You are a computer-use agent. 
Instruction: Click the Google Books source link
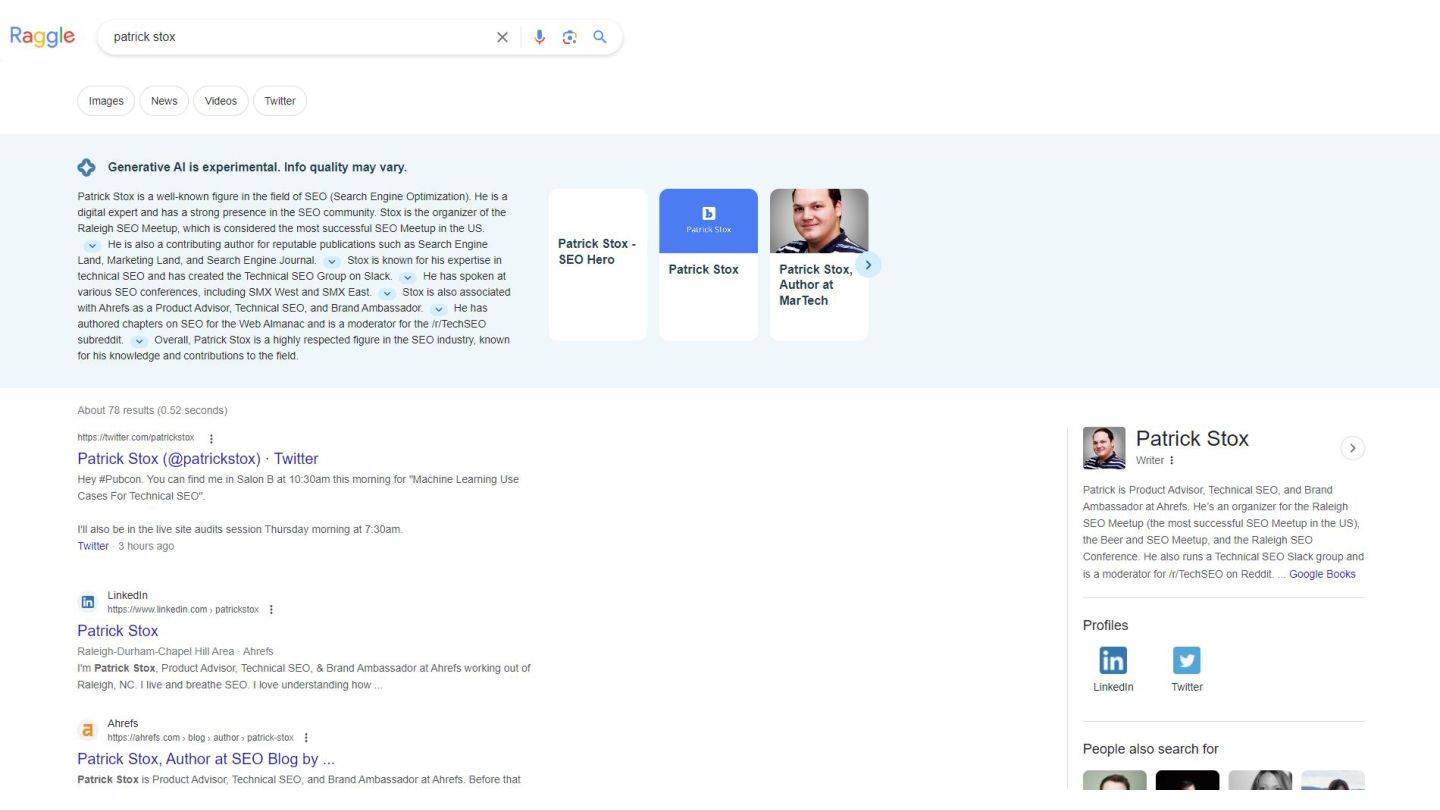(x=1322, y=574)
